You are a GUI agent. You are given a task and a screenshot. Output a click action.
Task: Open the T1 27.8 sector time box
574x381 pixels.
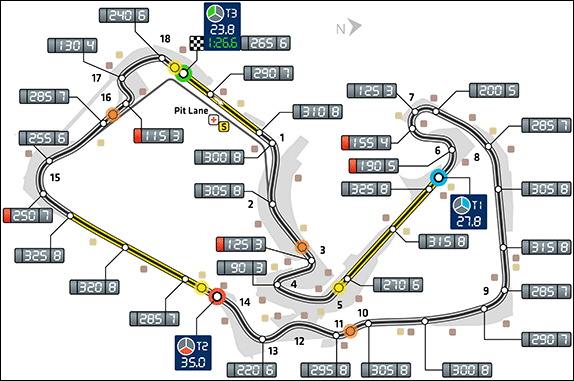point(468,212)
